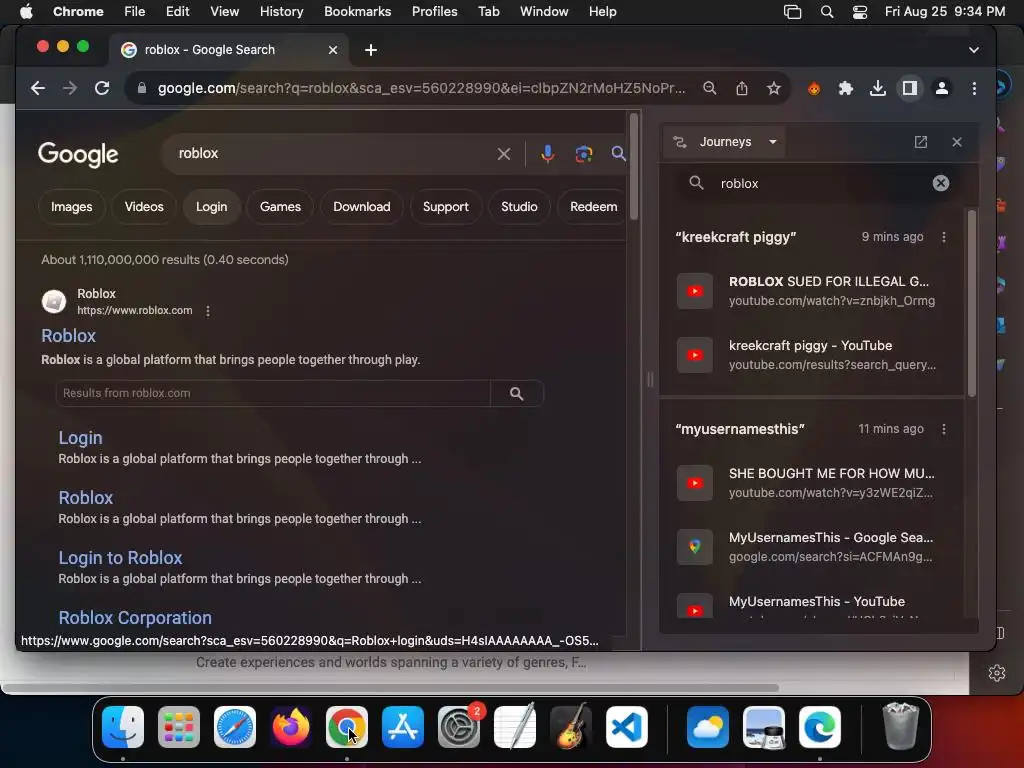1024x768 pixels.
Task: Click the Google search magnifier button
Action: pos(618,154)
